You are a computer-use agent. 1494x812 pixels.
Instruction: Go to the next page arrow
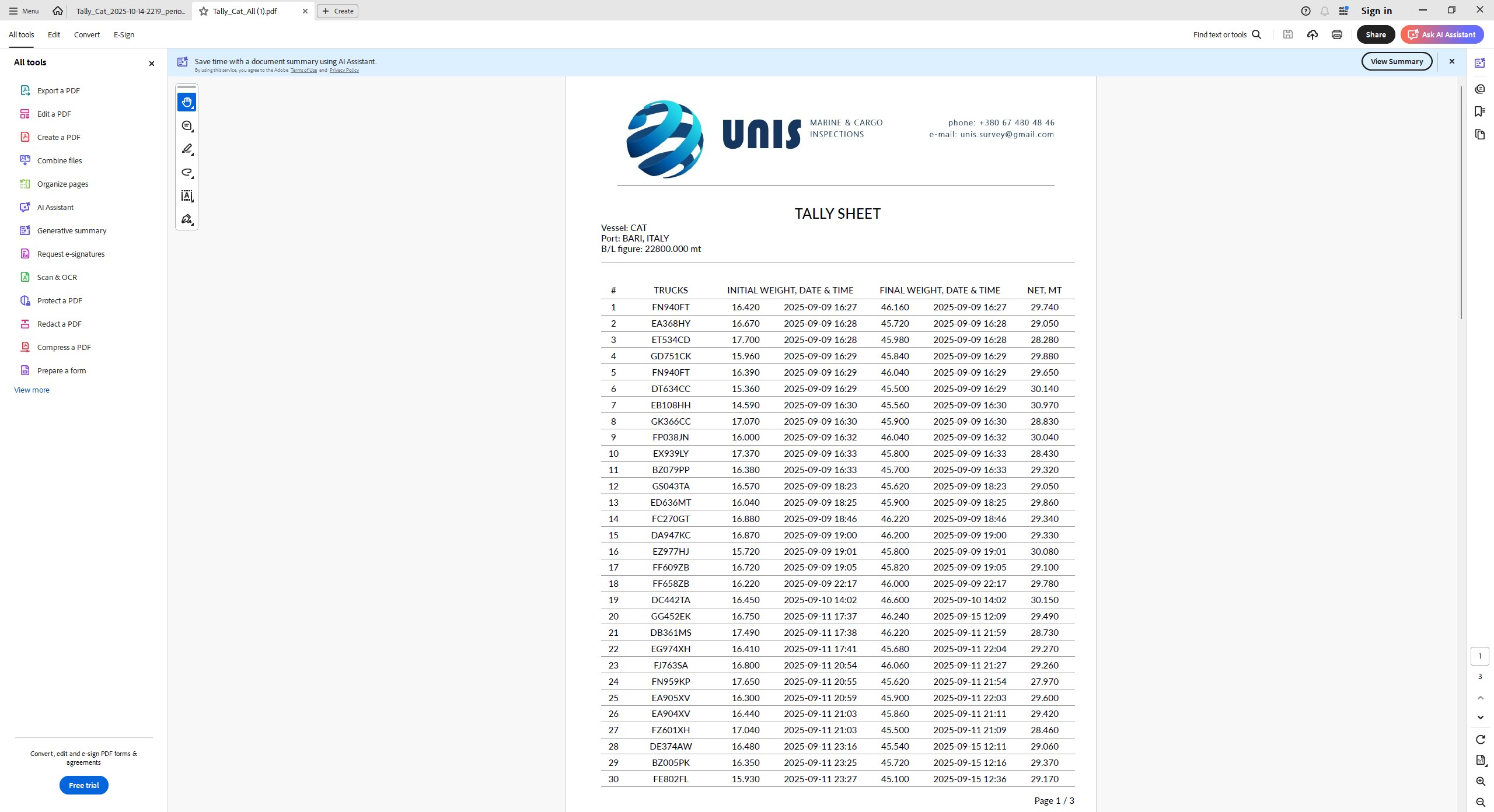1480,717
